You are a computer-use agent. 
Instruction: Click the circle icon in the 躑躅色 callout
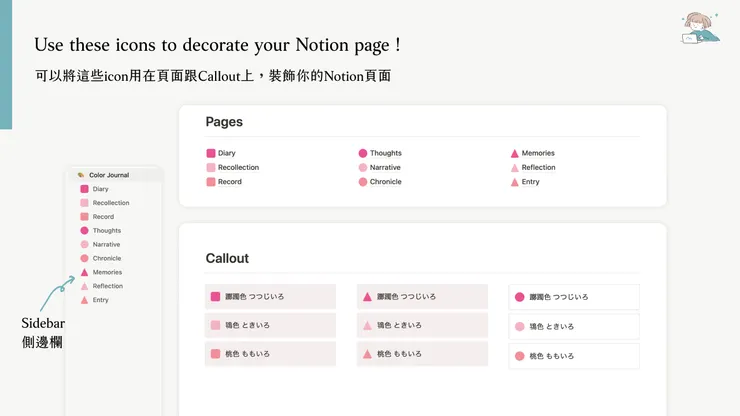[520, 297]
